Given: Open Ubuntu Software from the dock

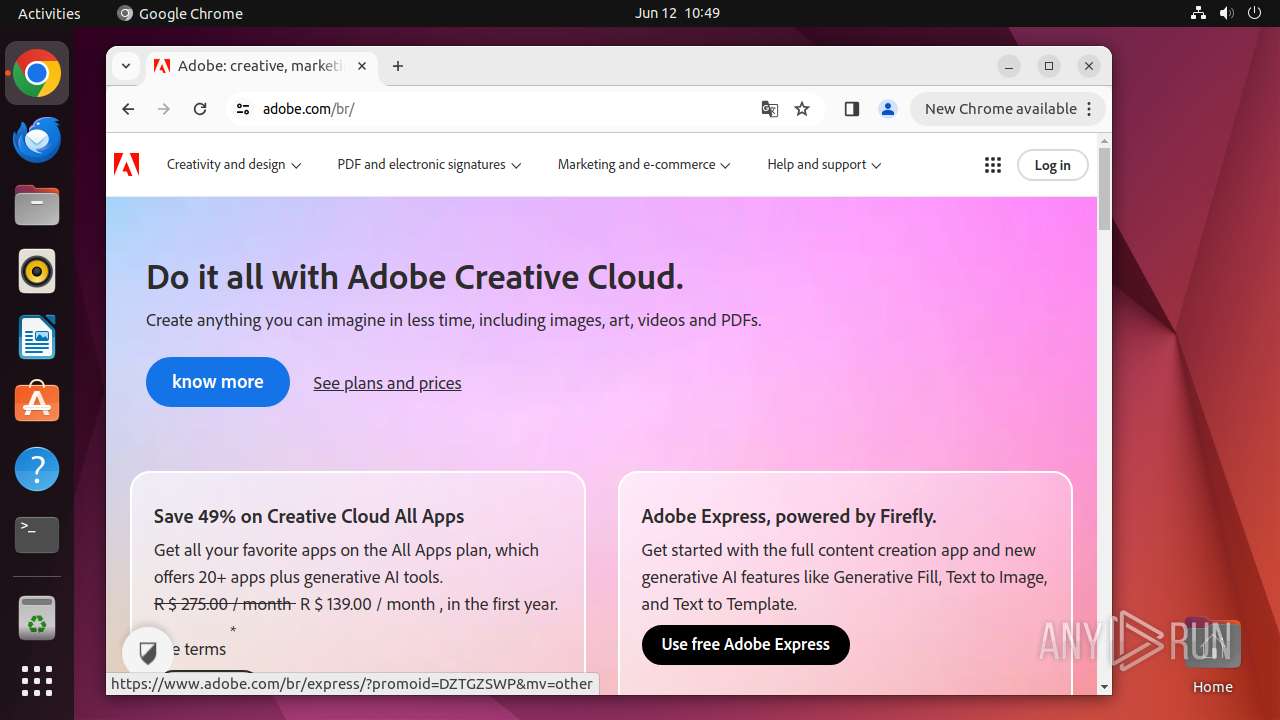Looking at the screenshot, I should coord(37,403).
